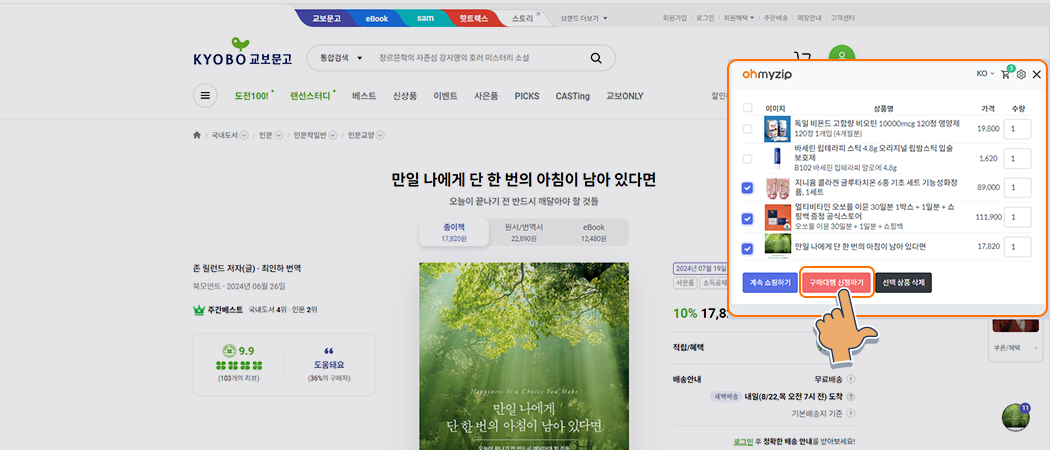Open the 베스트 menu

(364, 96)
